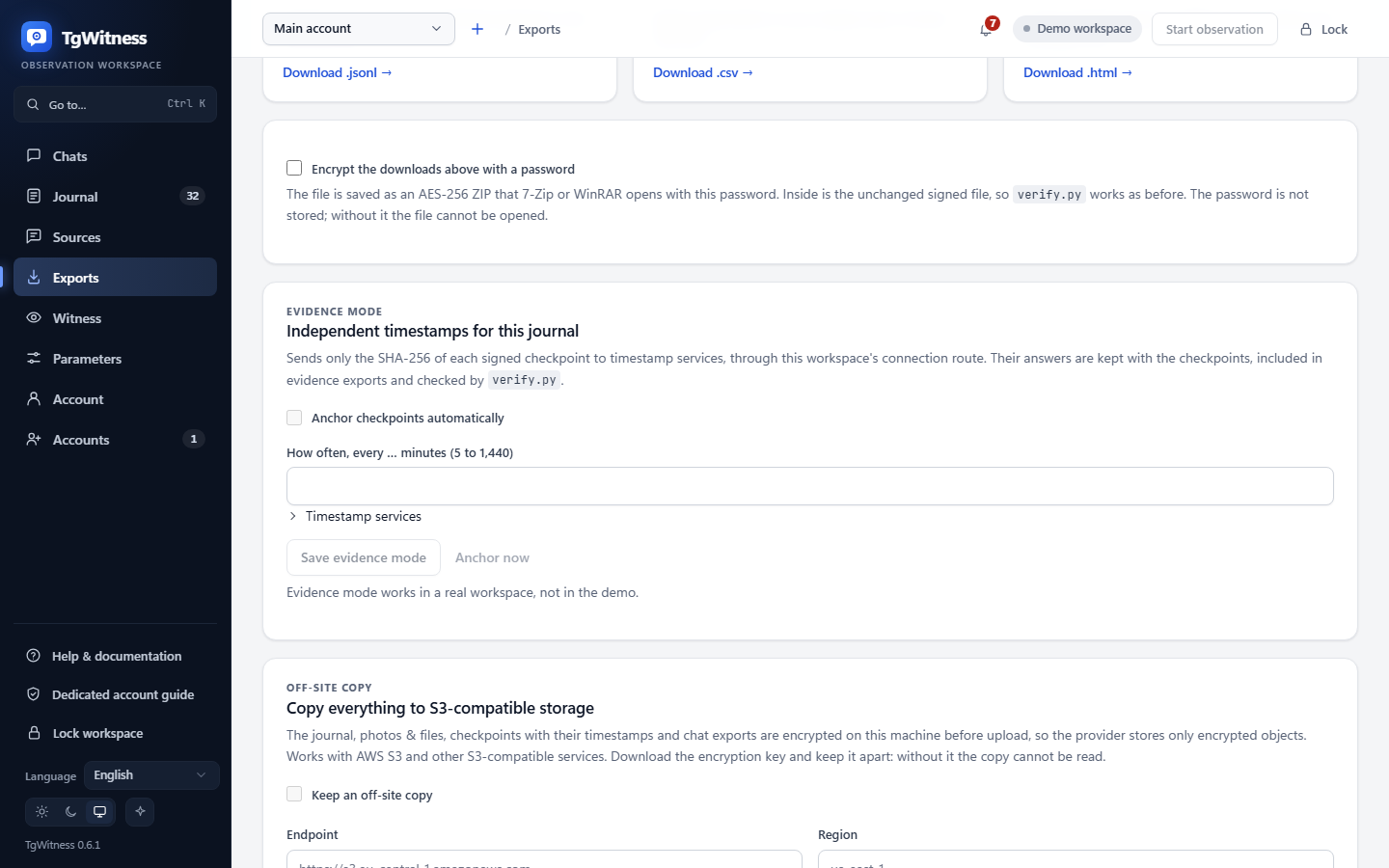Click the Download .html link
The image size is (1389, 868).
[x=1077, y=72]
